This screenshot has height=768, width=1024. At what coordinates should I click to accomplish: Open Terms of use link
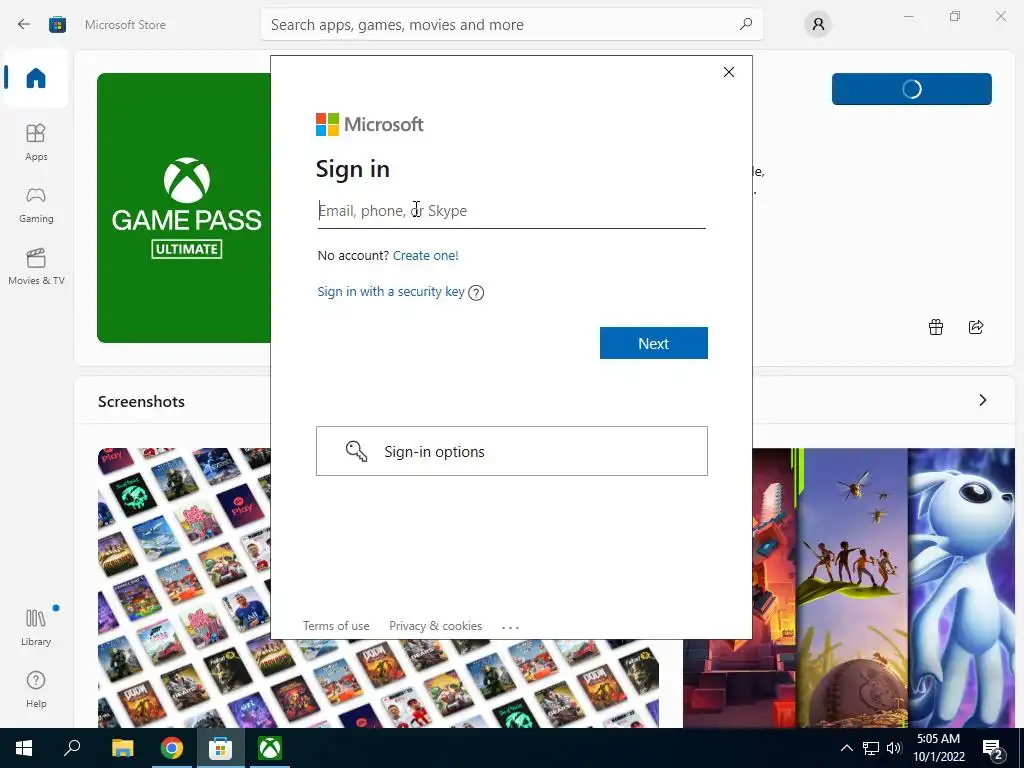point(336,626)
